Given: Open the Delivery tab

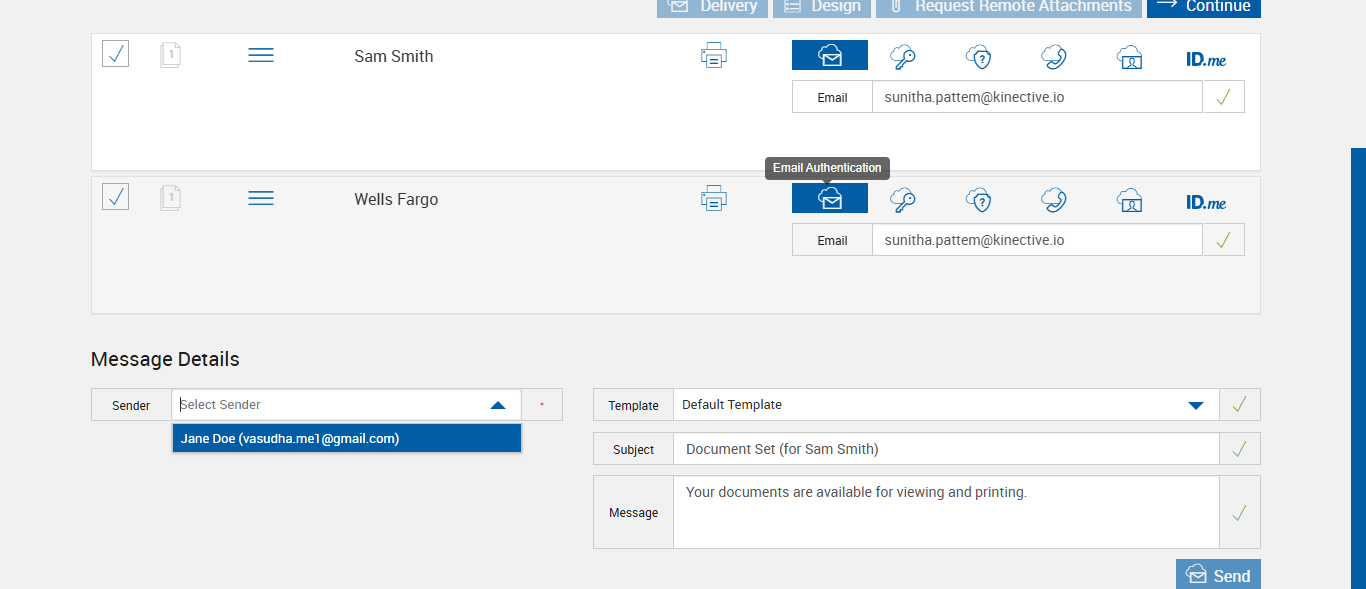Looking at the screenshot, I should (712, 7).
